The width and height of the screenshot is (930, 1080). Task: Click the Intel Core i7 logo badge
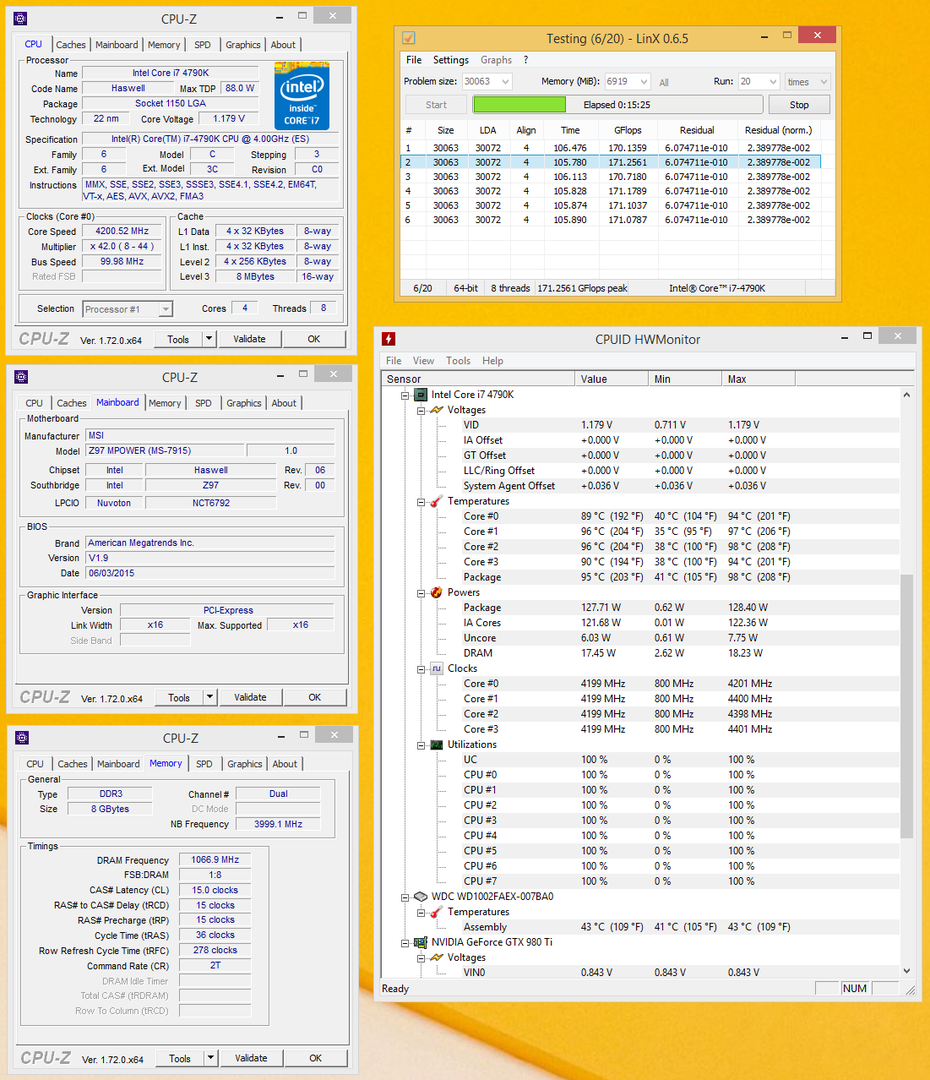tap(302, 96)
